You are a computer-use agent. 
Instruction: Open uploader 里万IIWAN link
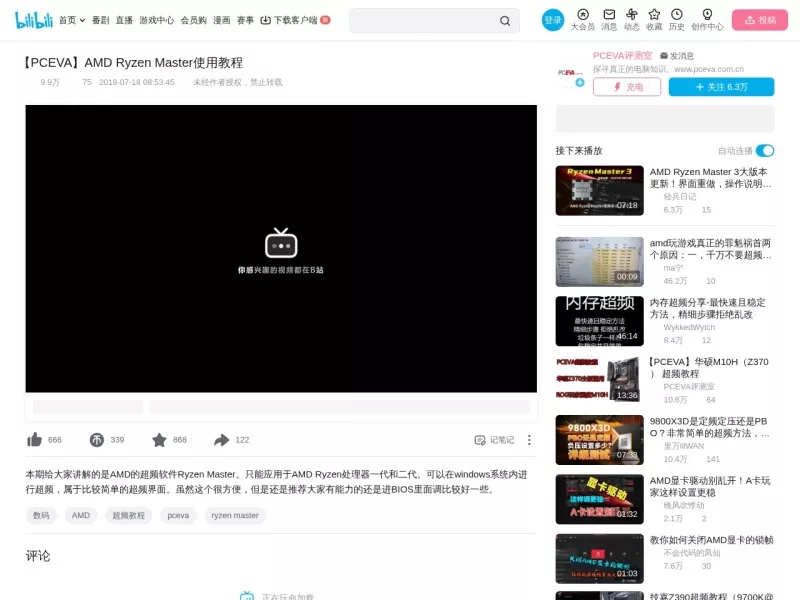(684, 446)
